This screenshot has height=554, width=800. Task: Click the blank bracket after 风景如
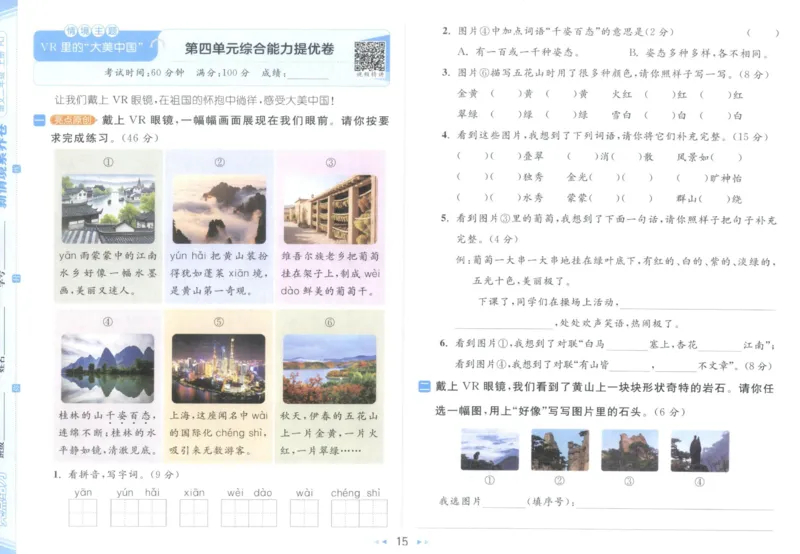[x=727, y=157]
